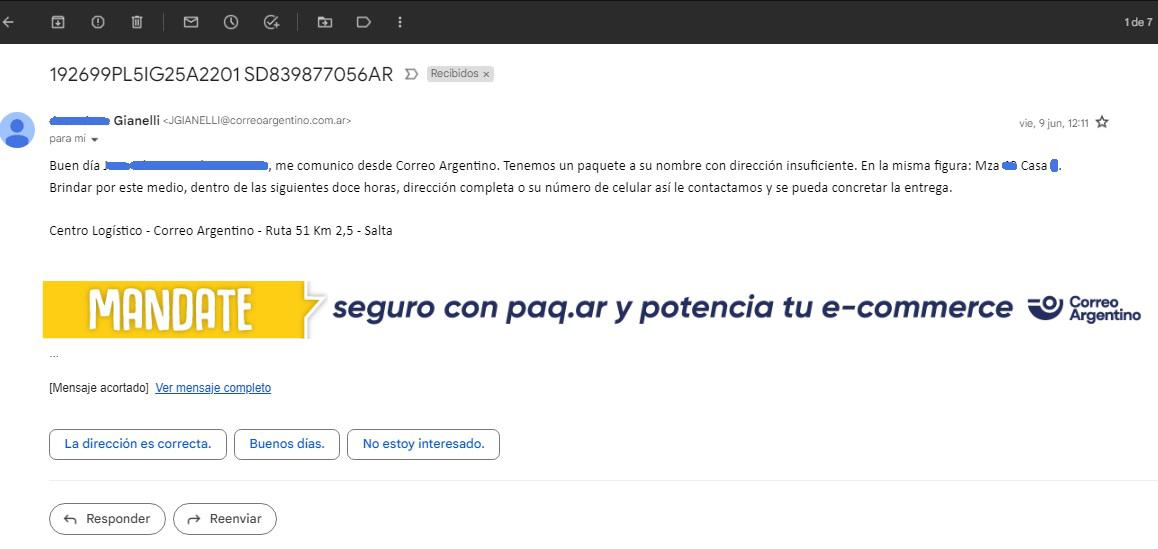Snooze this email with clock icon
Screen dimensions: 1158x549
click(x=231, y=22)
